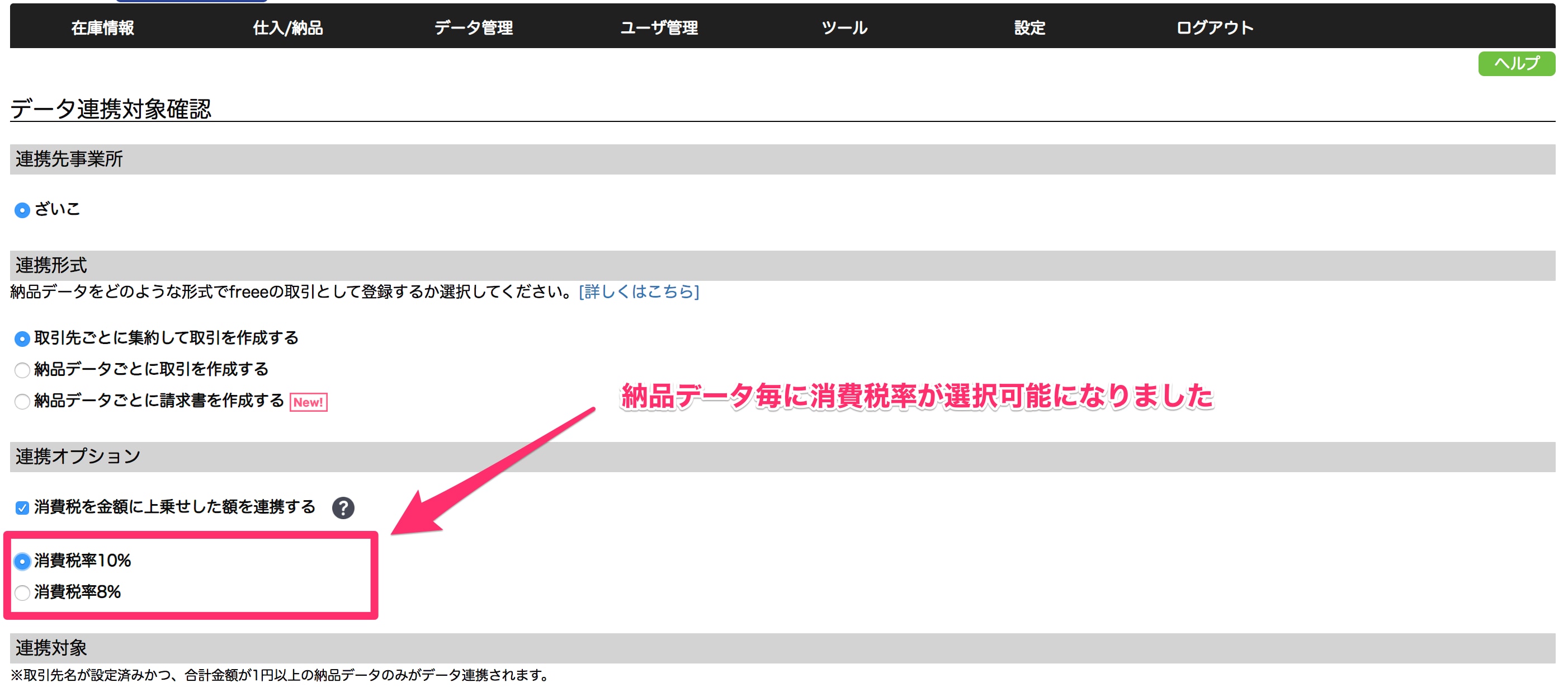Open the 詳しくはこちら link
This screenshot has height=687, width=1568.
[639, 291]
